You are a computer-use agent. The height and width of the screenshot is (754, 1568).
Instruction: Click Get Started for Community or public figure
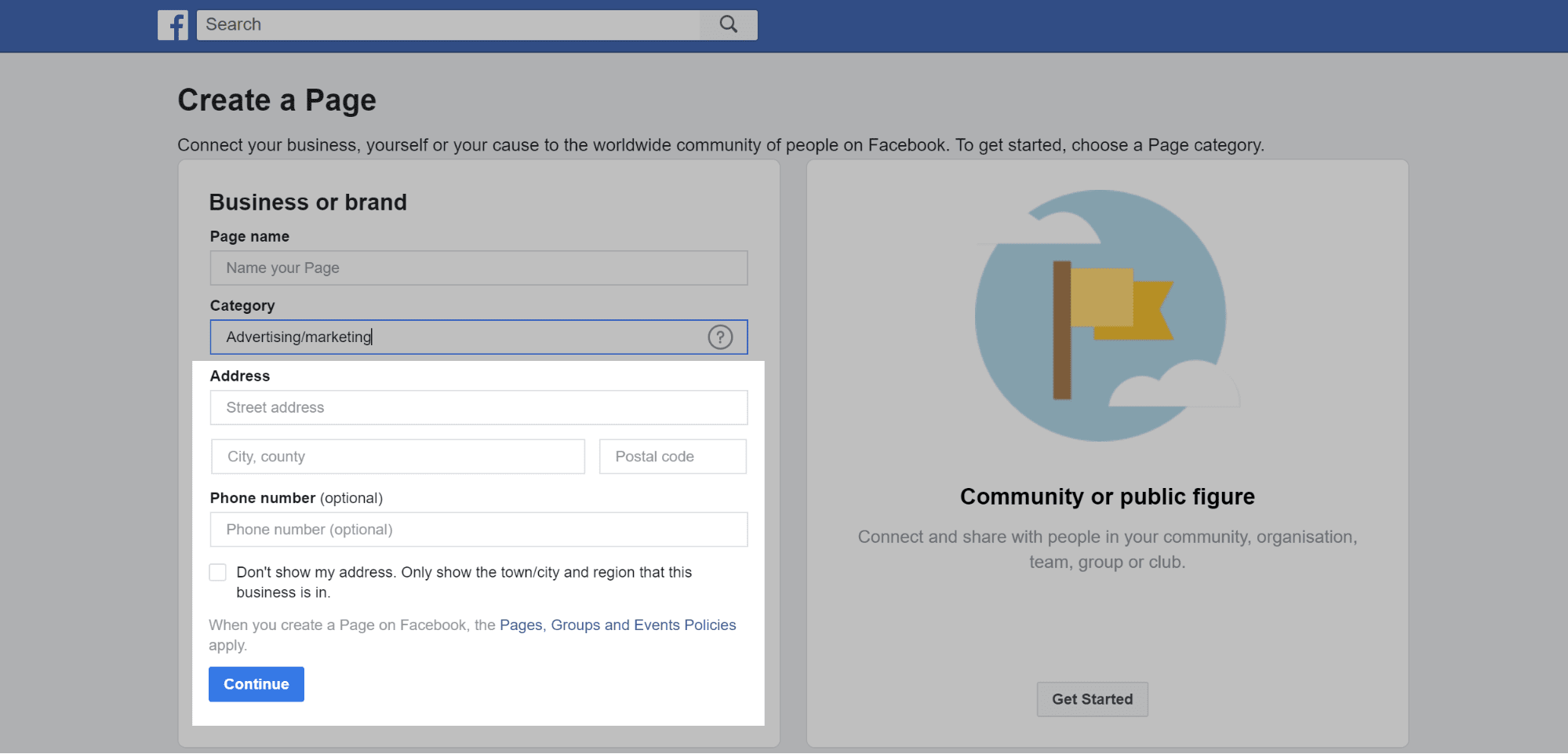1092,699
